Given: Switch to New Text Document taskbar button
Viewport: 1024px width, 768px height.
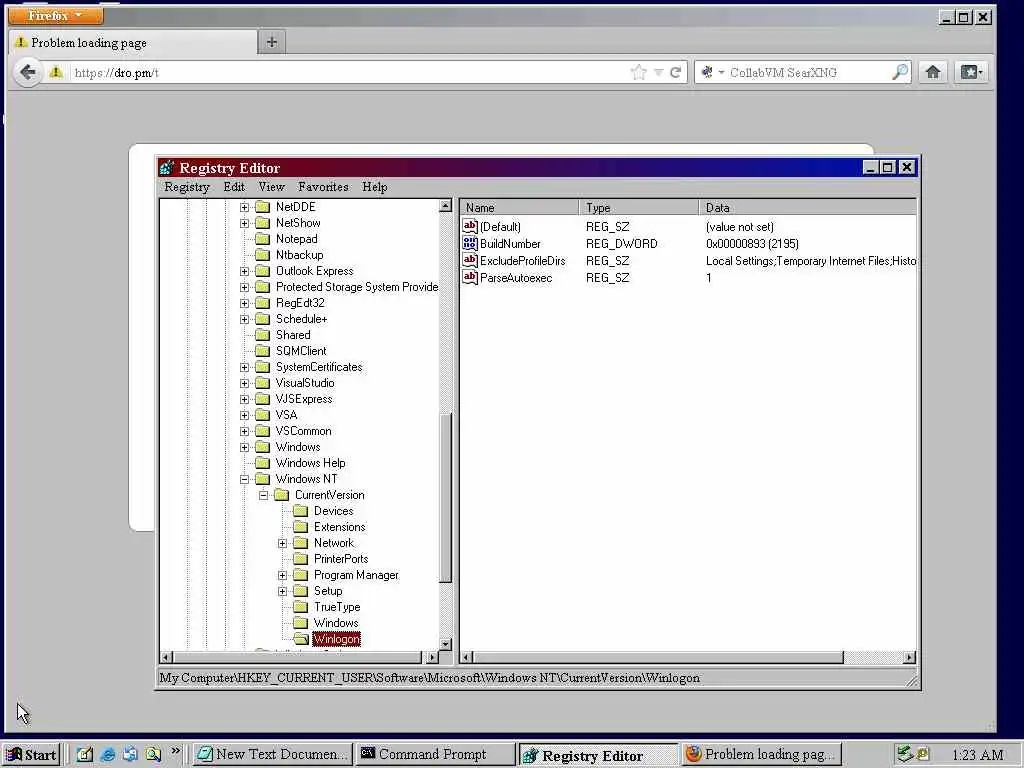Looking at the screenshot, I should point(273,754).
